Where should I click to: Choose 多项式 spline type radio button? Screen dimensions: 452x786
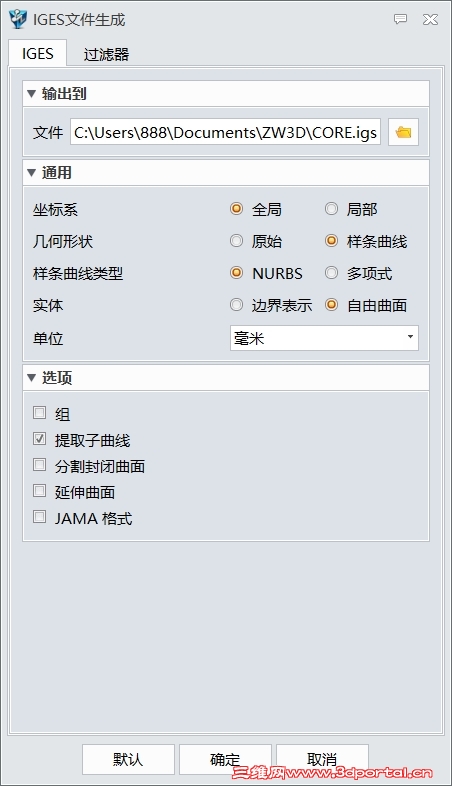[x=331, y=273]
